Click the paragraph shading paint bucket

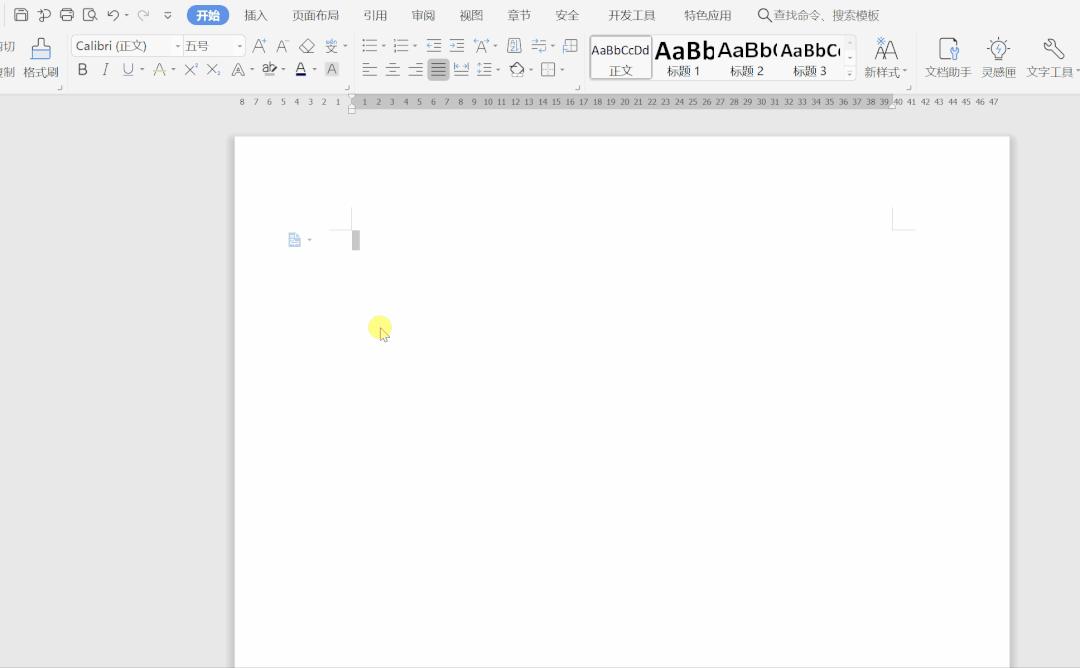point(517,70)
